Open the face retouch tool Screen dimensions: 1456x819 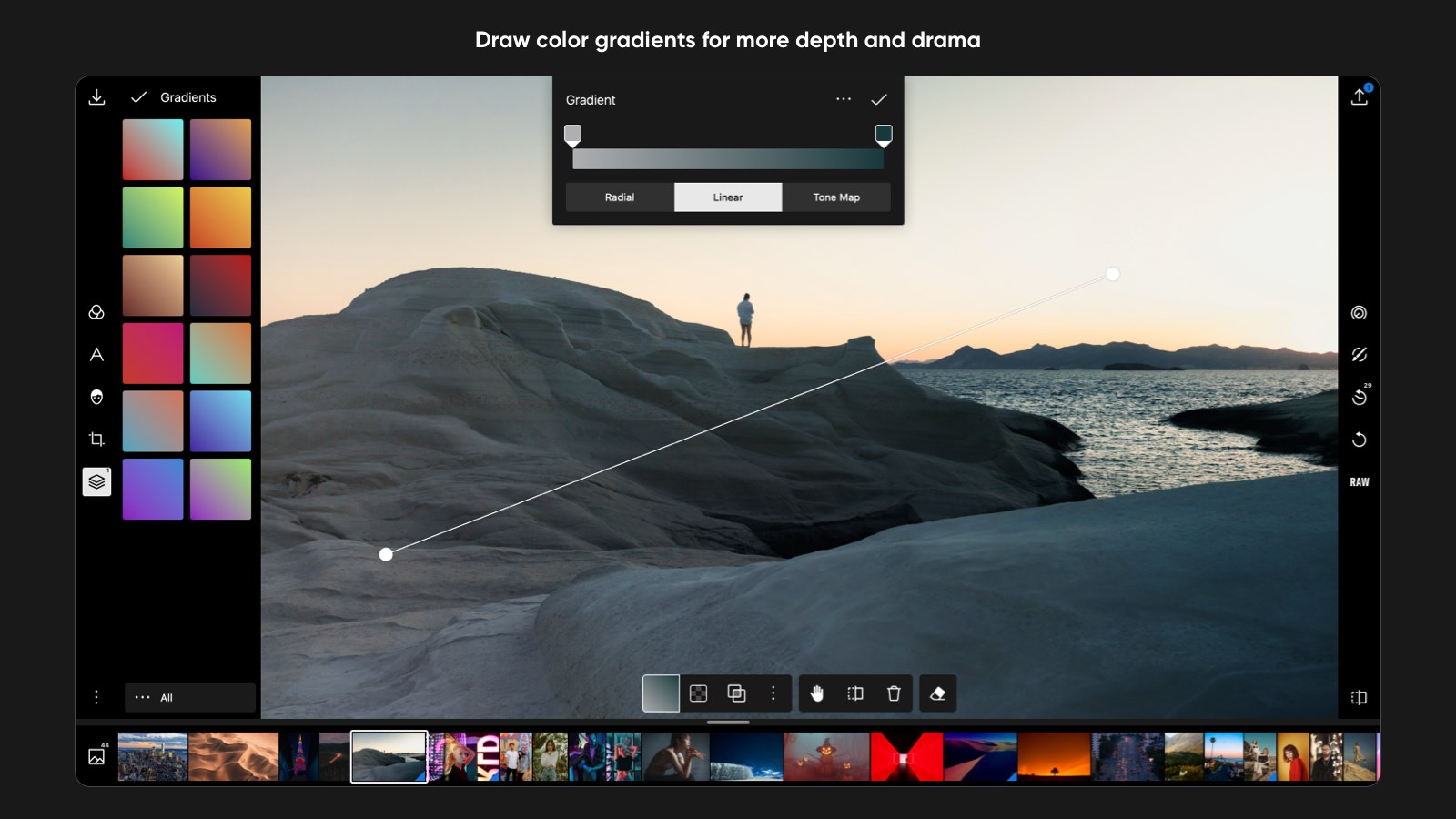pos(96,398)
